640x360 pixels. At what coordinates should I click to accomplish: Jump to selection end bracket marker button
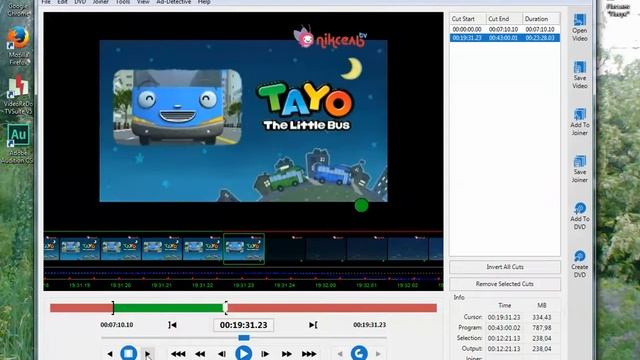(x=313, y=325)
